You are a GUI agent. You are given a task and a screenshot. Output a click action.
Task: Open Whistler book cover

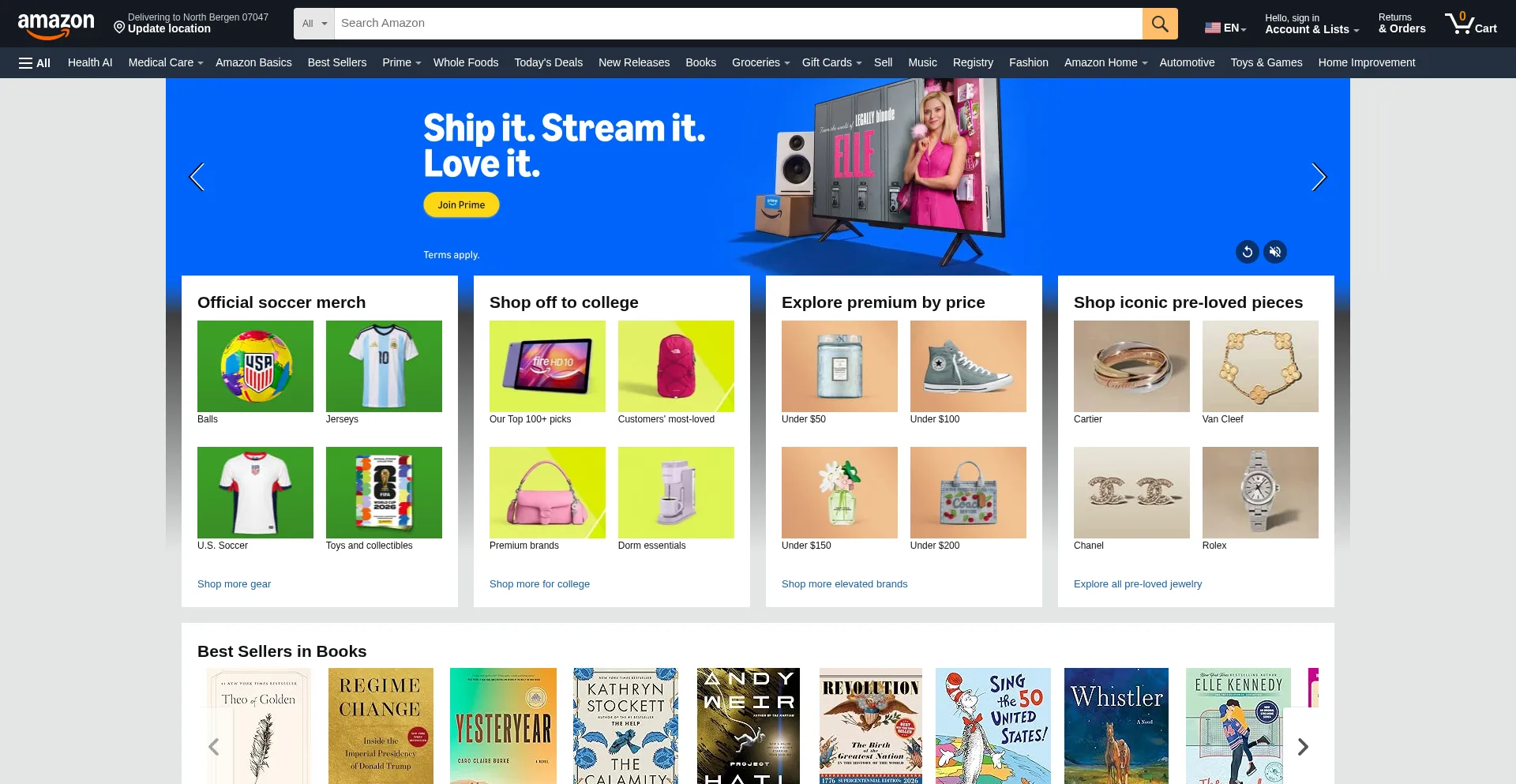click(x=1116, y=726)
